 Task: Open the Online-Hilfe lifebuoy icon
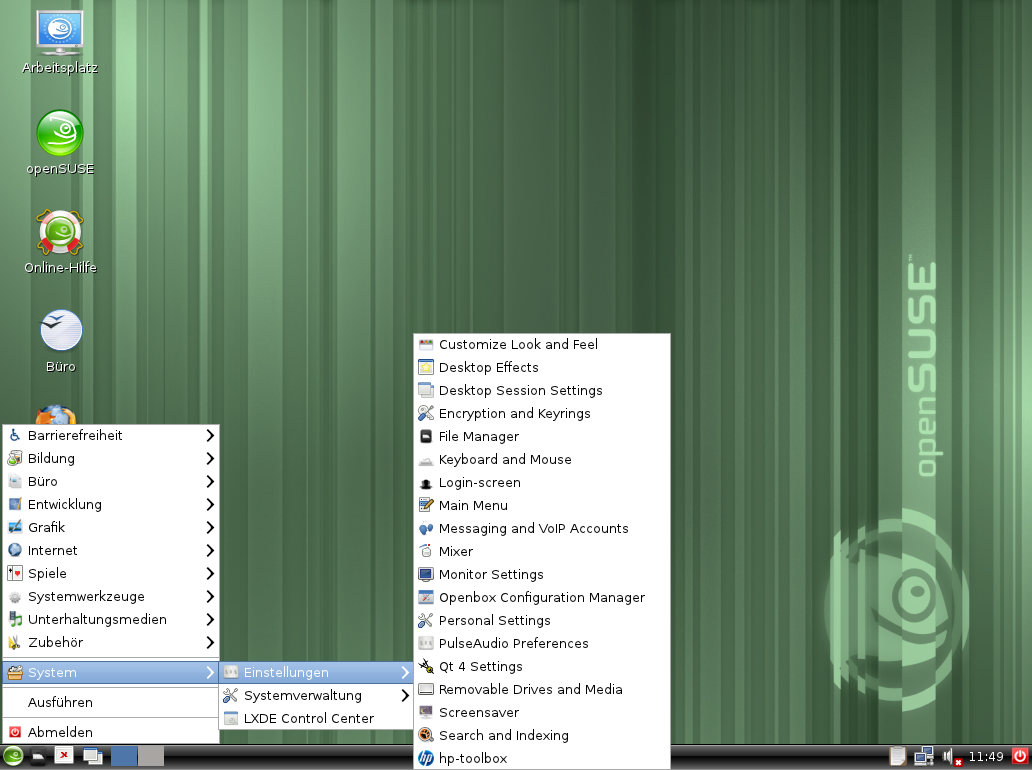[x=60, y=233]
